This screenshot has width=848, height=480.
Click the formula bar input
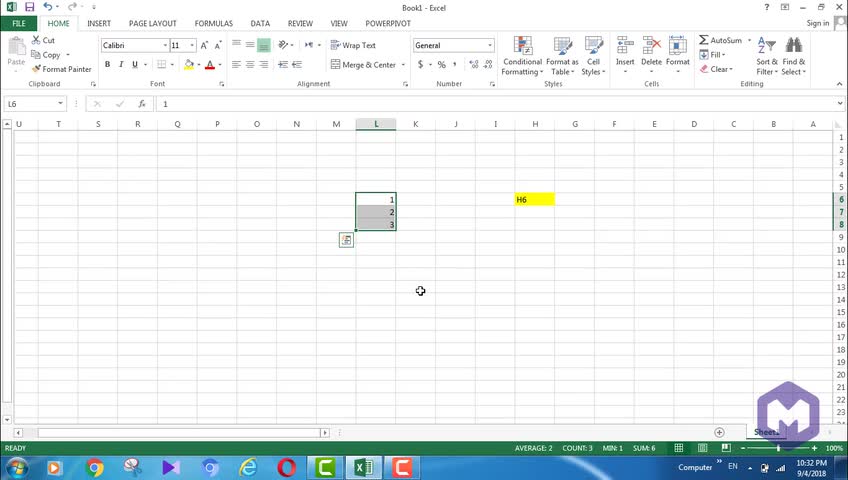coord(495,104)
